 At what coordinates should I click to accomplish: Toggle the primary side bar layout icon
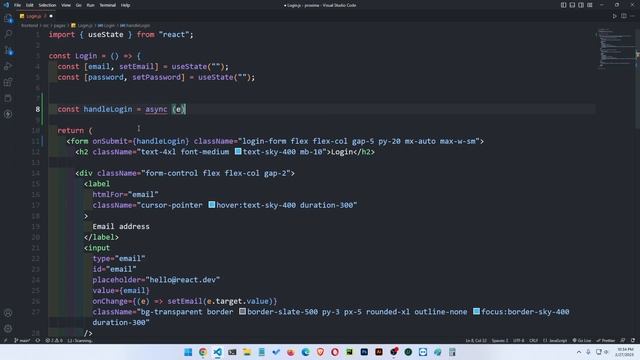(x=563, y=5)
